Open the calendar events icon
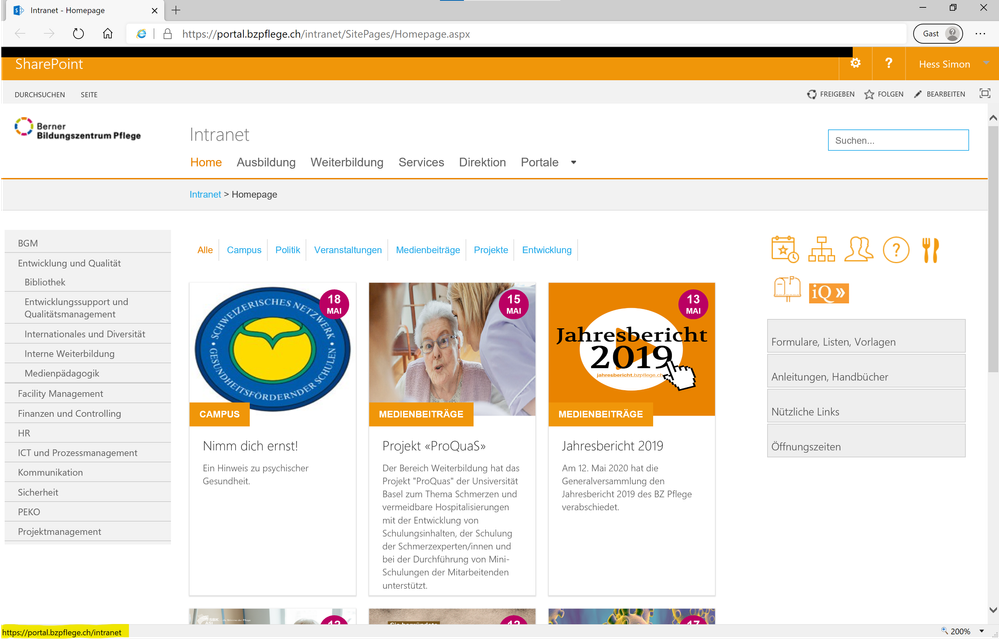Screen dimensions: 999x639 pyautogui.click(x=785, y=249)
